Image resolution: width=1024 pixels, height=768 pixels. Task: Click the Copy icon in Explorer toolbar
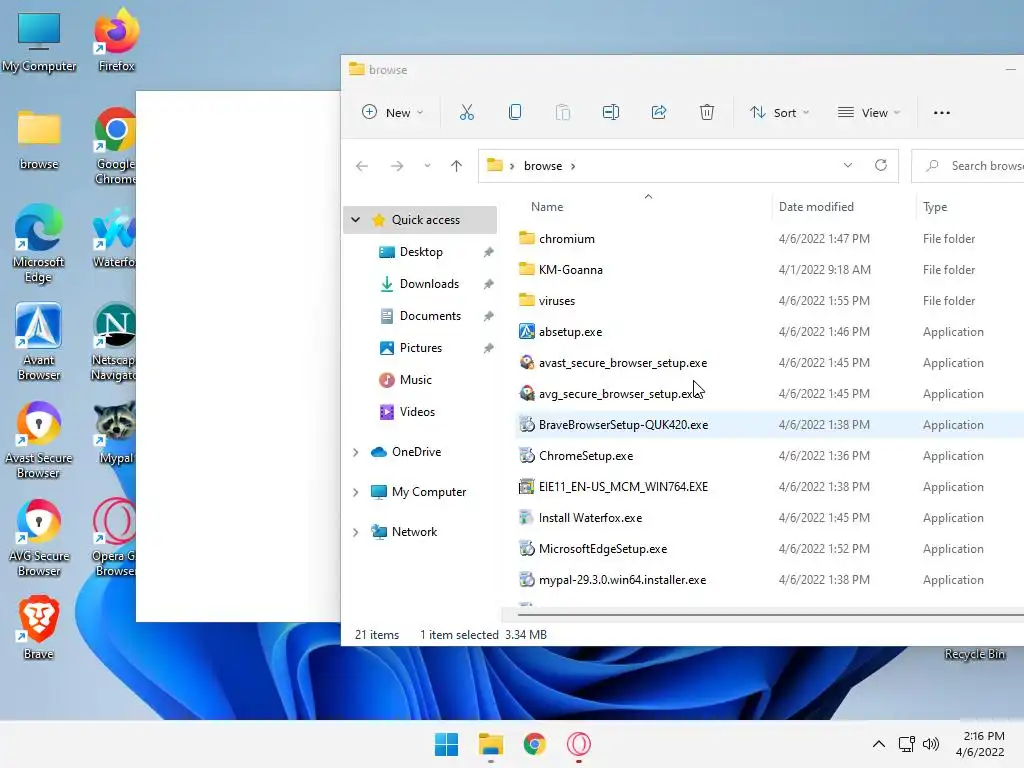(515, 112)
